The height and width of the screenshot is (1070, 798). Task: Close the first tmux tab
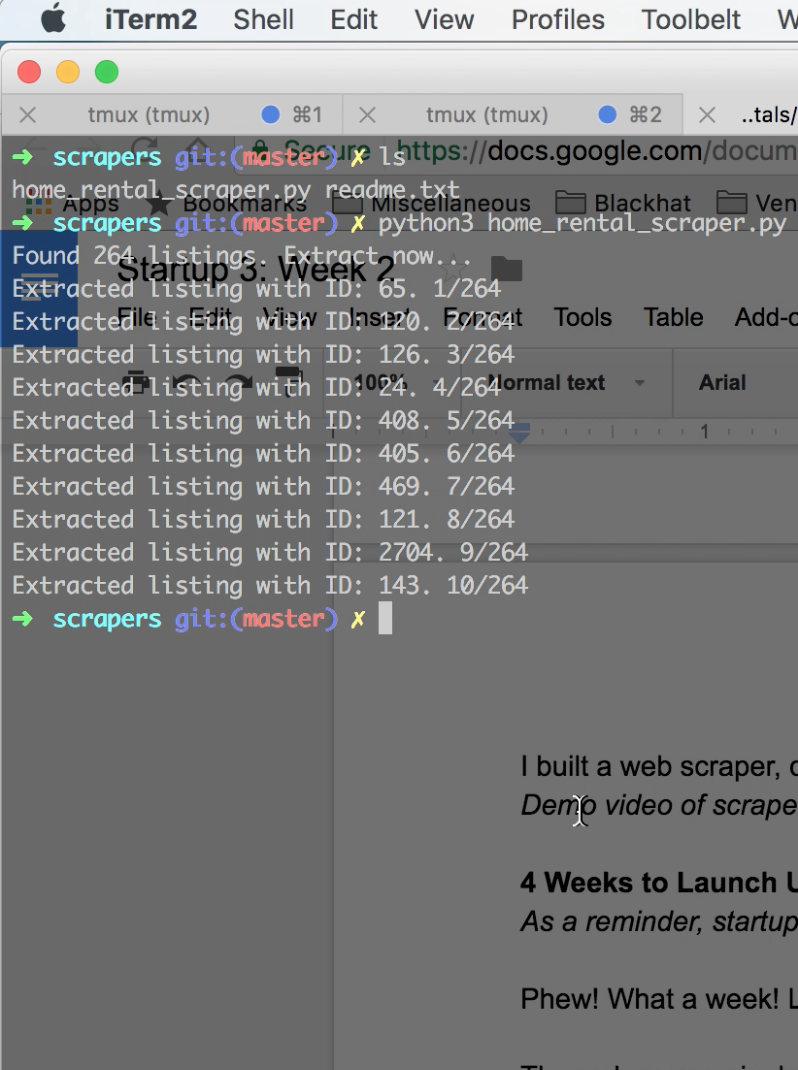pyautogui.click(x=28, y=115)
